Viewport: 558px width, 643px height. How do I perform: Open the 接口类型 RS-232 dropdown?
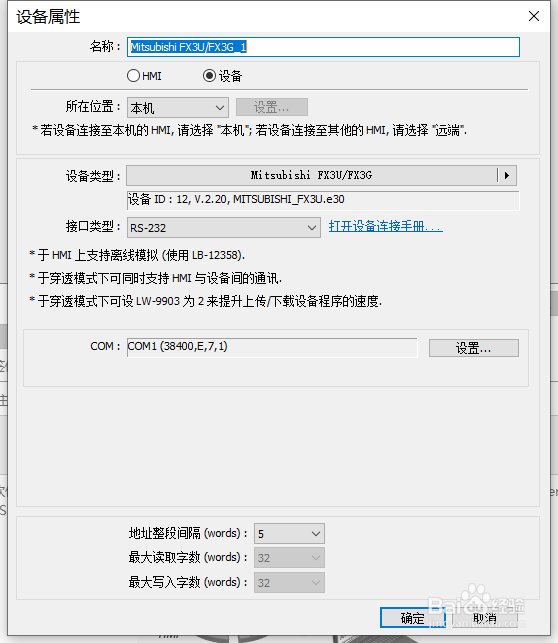223,228
